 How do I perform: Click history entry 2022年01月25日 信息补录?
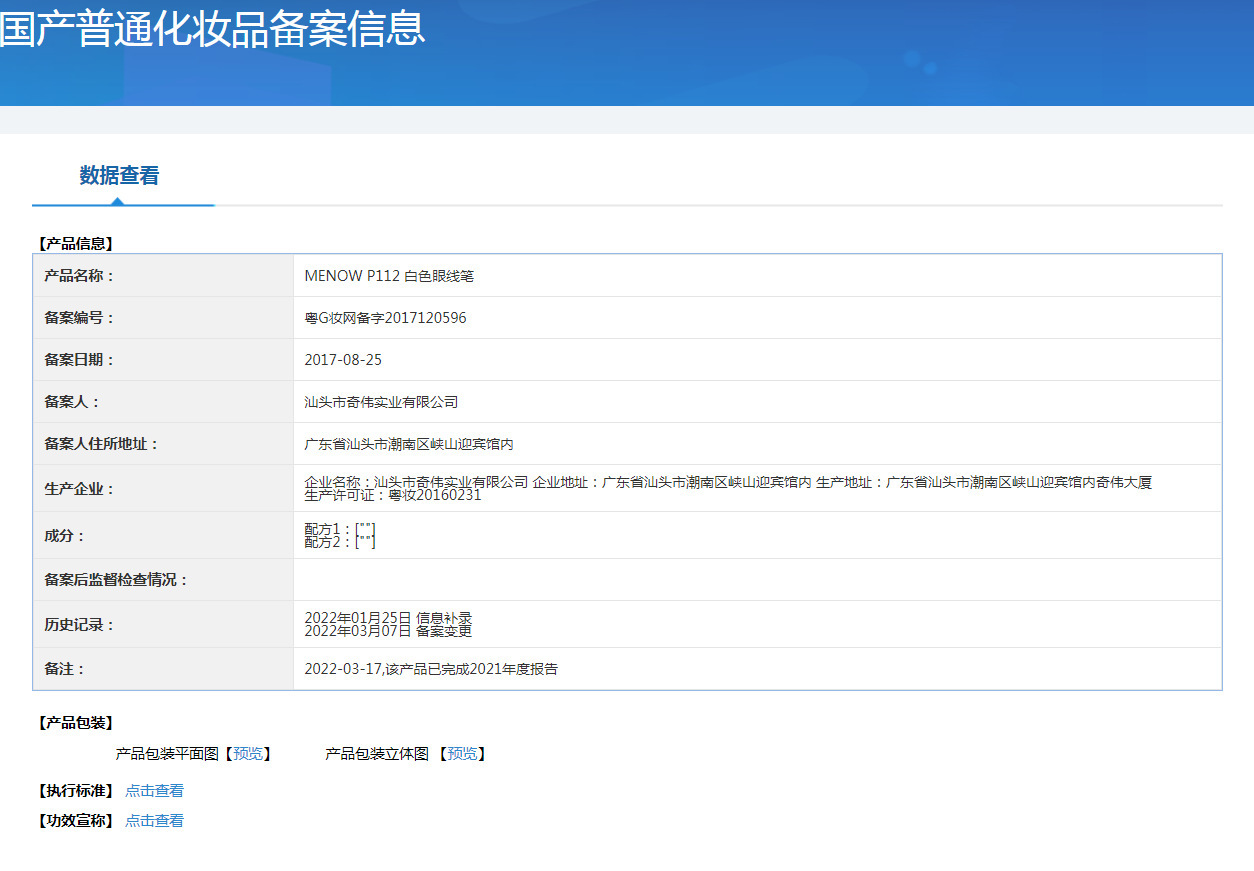[388, 618]
